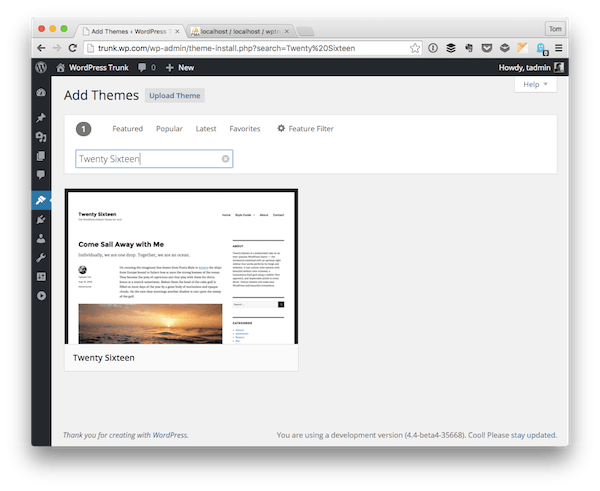The height and width of the screenshot is (491, 600).
Task: Reload the browser page
Action: [x=73, y=48]
